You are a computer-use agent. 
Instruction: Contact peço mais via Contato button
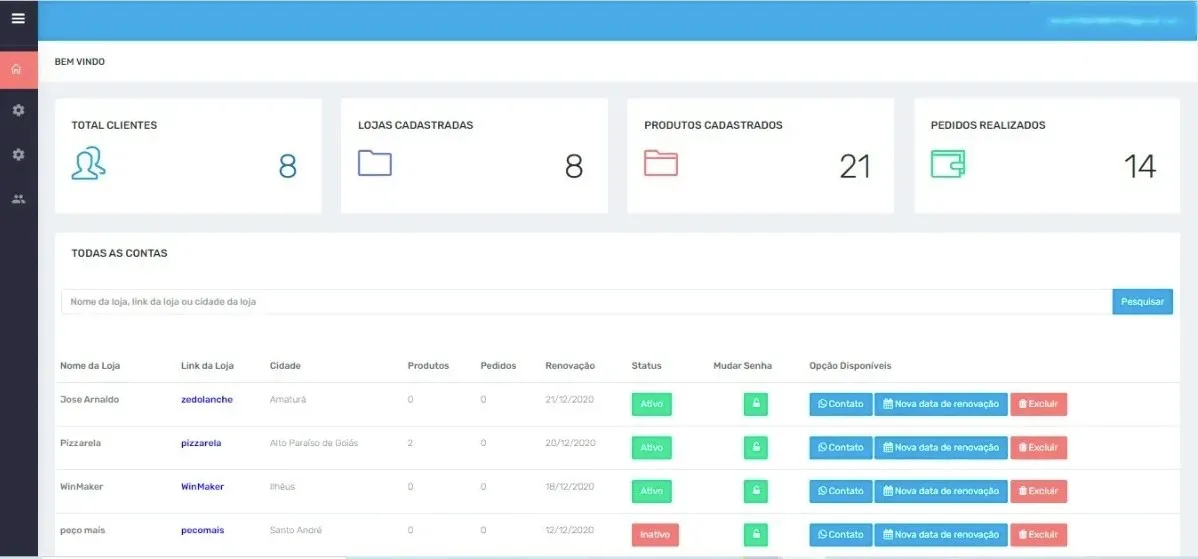tap(840, 535)
